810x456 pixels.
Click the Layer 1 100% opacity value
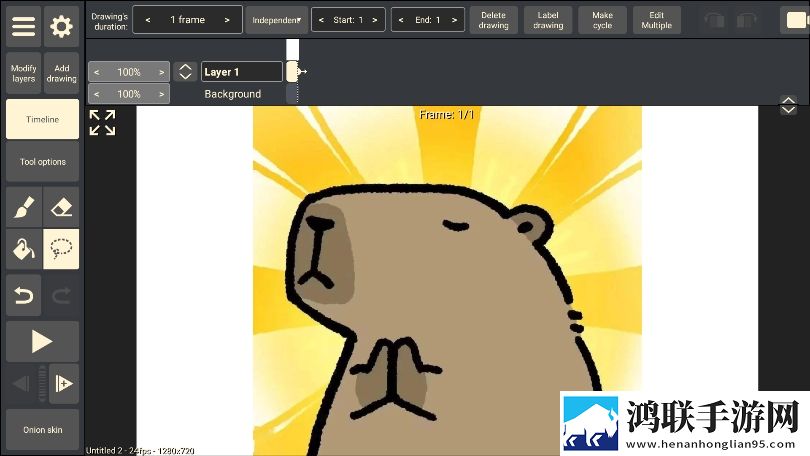coord(129,72)
